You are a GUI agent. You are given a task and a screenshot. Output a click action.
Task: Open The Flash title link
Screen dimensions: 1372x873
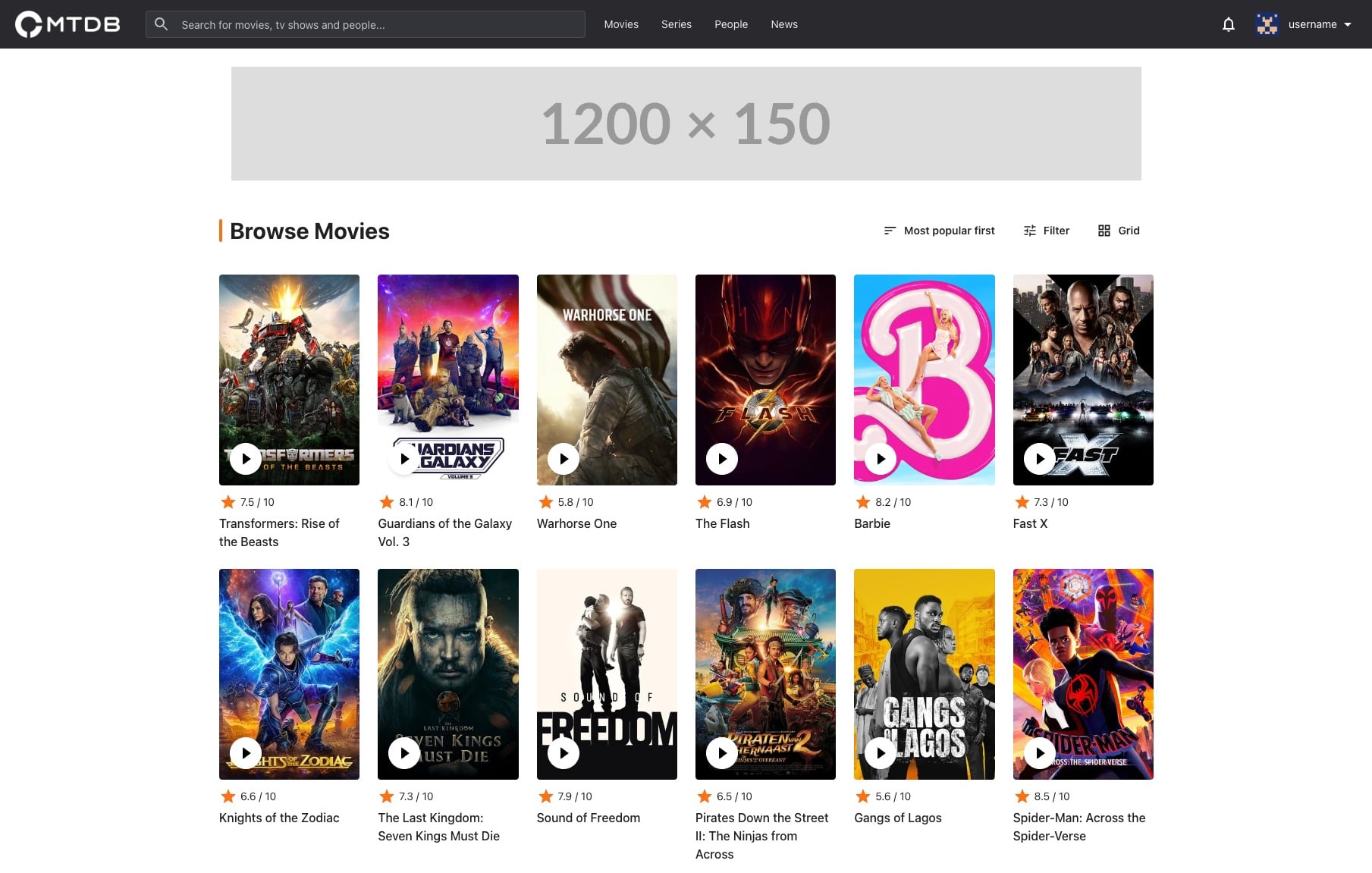(x=722, y=523)
